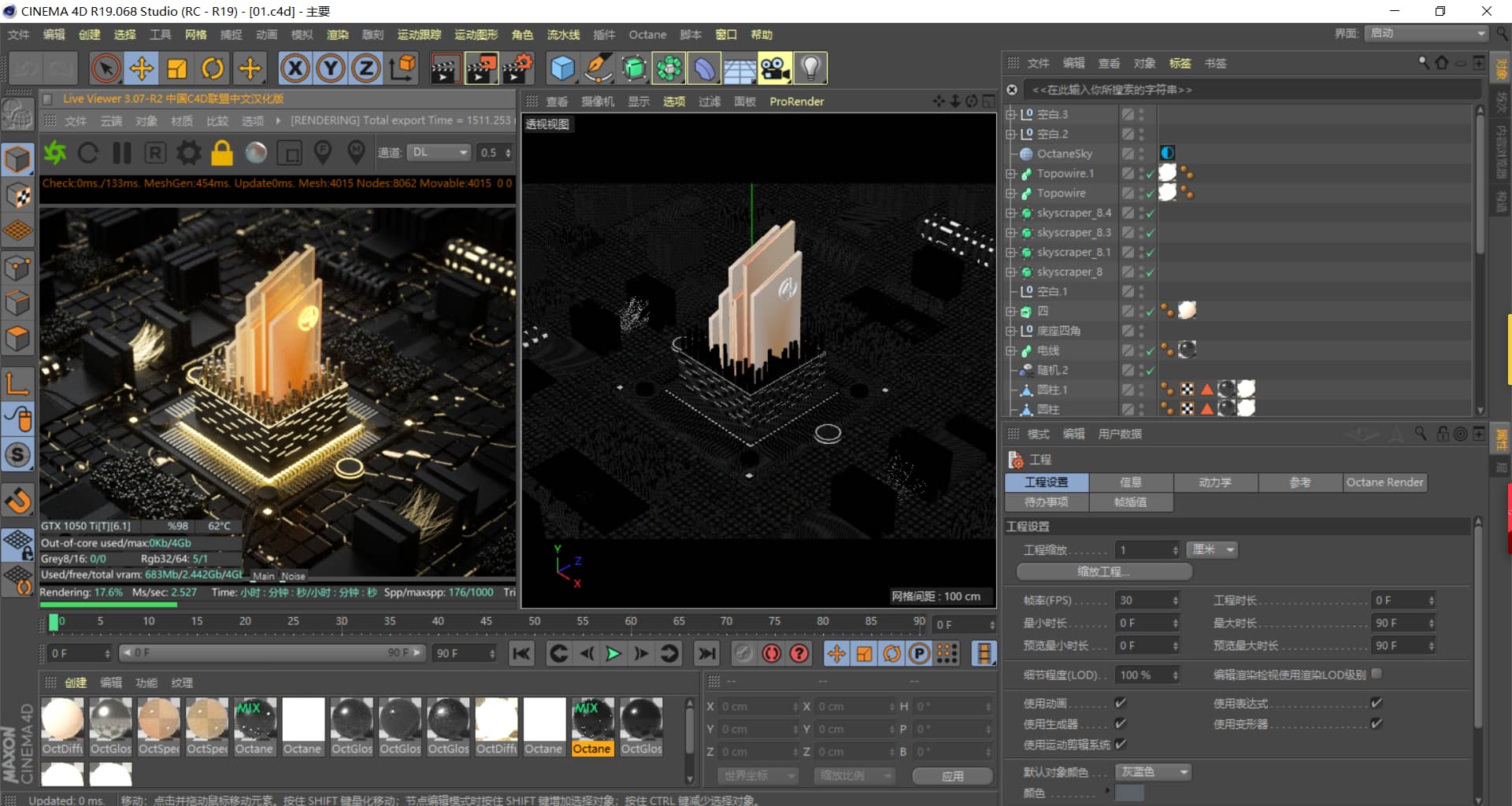1512x806 pixels.
Task: Click the clay mode sphere icon
Action: click(256, 153)
